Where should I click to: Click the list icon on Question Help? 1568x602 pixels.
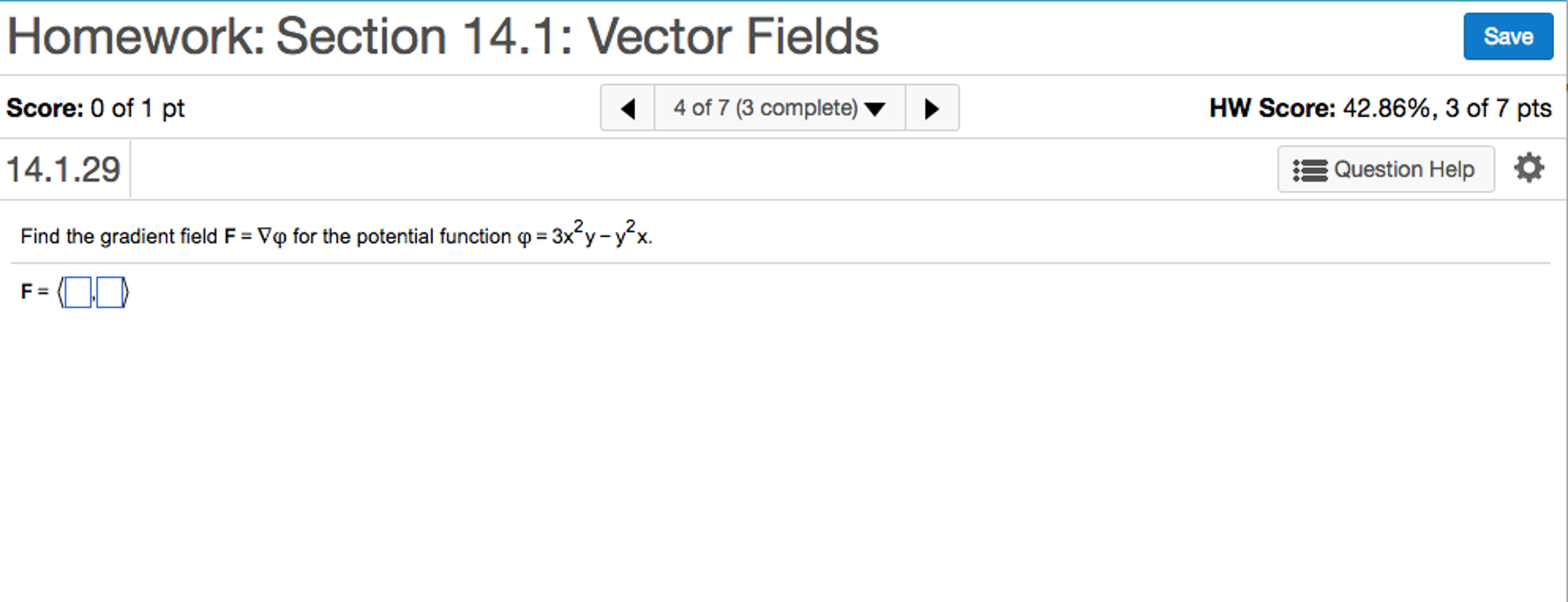(1310, 169)
